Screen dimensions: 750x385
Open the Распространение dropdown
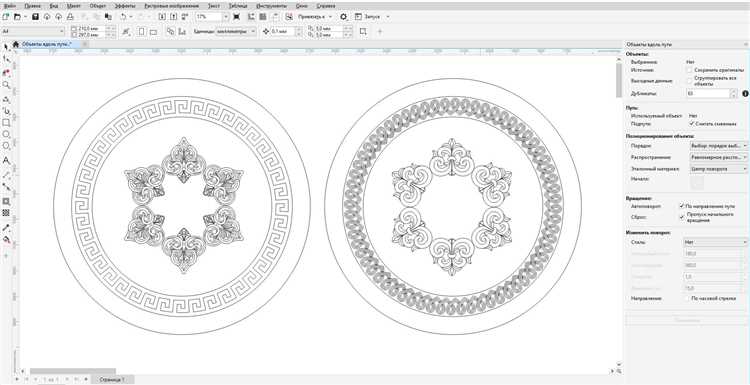pos(718,157)
